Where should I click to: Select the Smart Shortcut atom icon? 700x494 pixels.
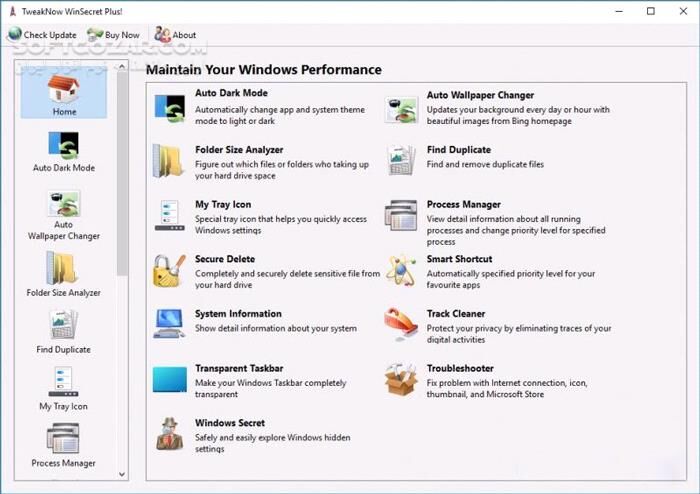pos(401,270)
